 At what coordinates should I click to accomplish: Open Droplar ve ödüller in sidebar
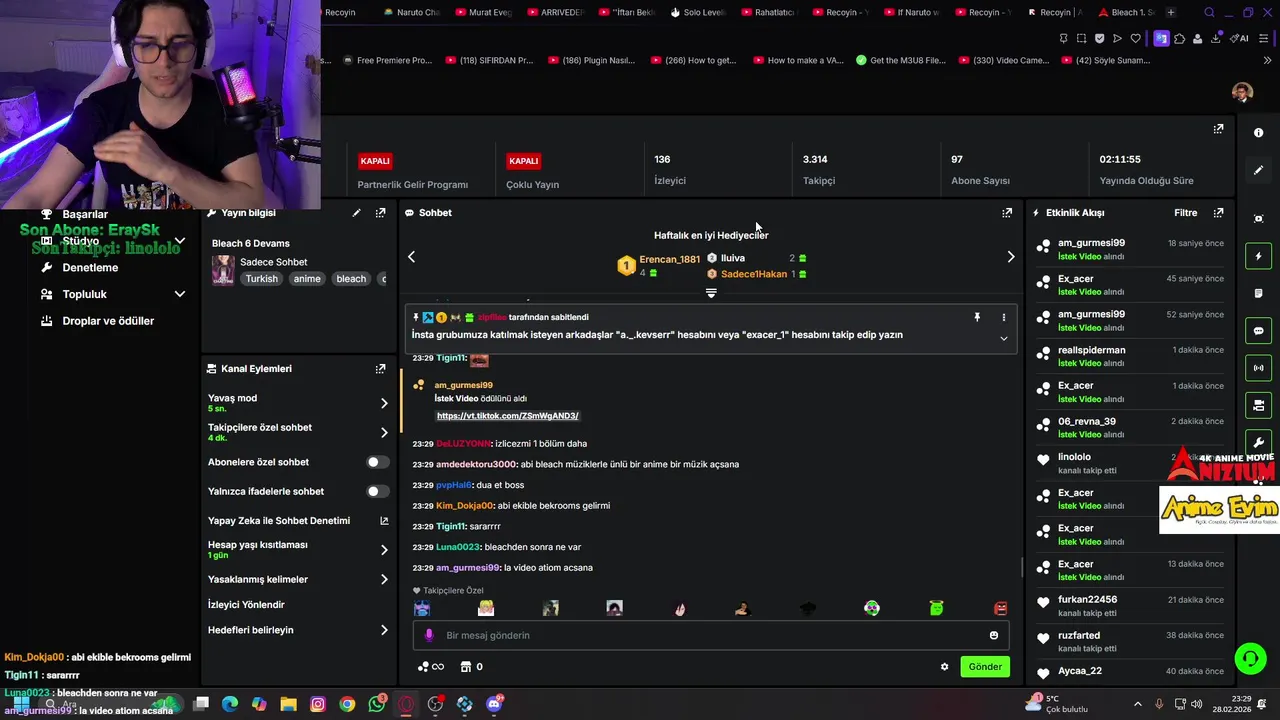click(96, 321)
